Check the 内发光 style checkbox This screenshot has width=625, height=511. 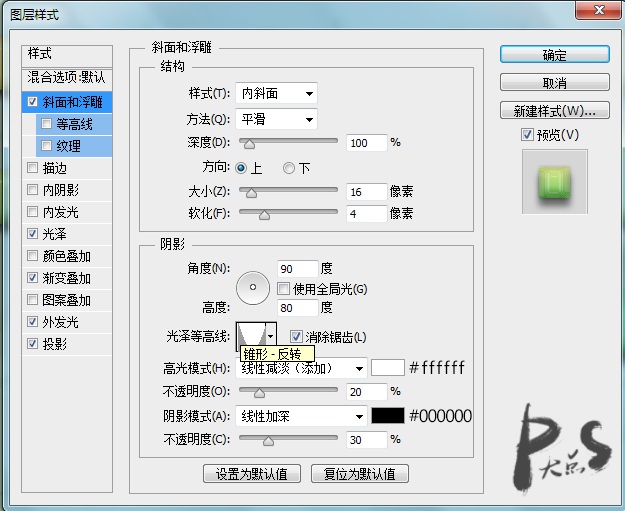click(32, 212)
